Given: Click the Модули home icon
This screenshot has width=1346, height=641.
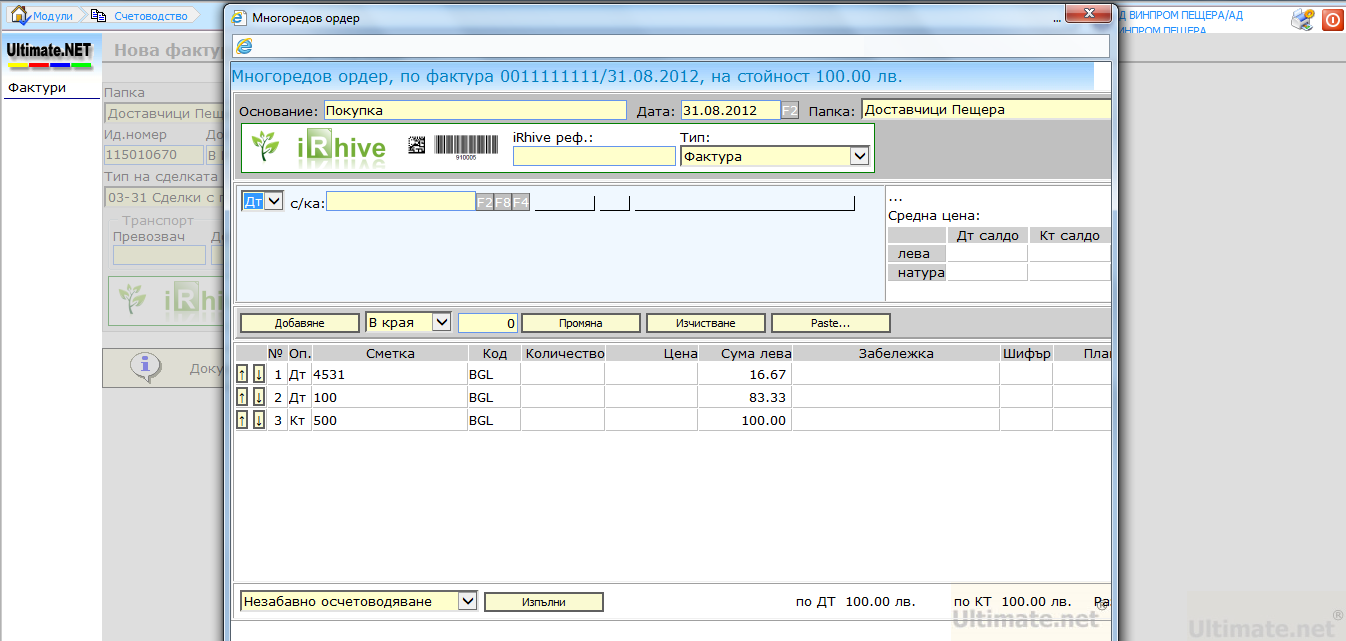Looking at the screenshot, I should [19, 16].
